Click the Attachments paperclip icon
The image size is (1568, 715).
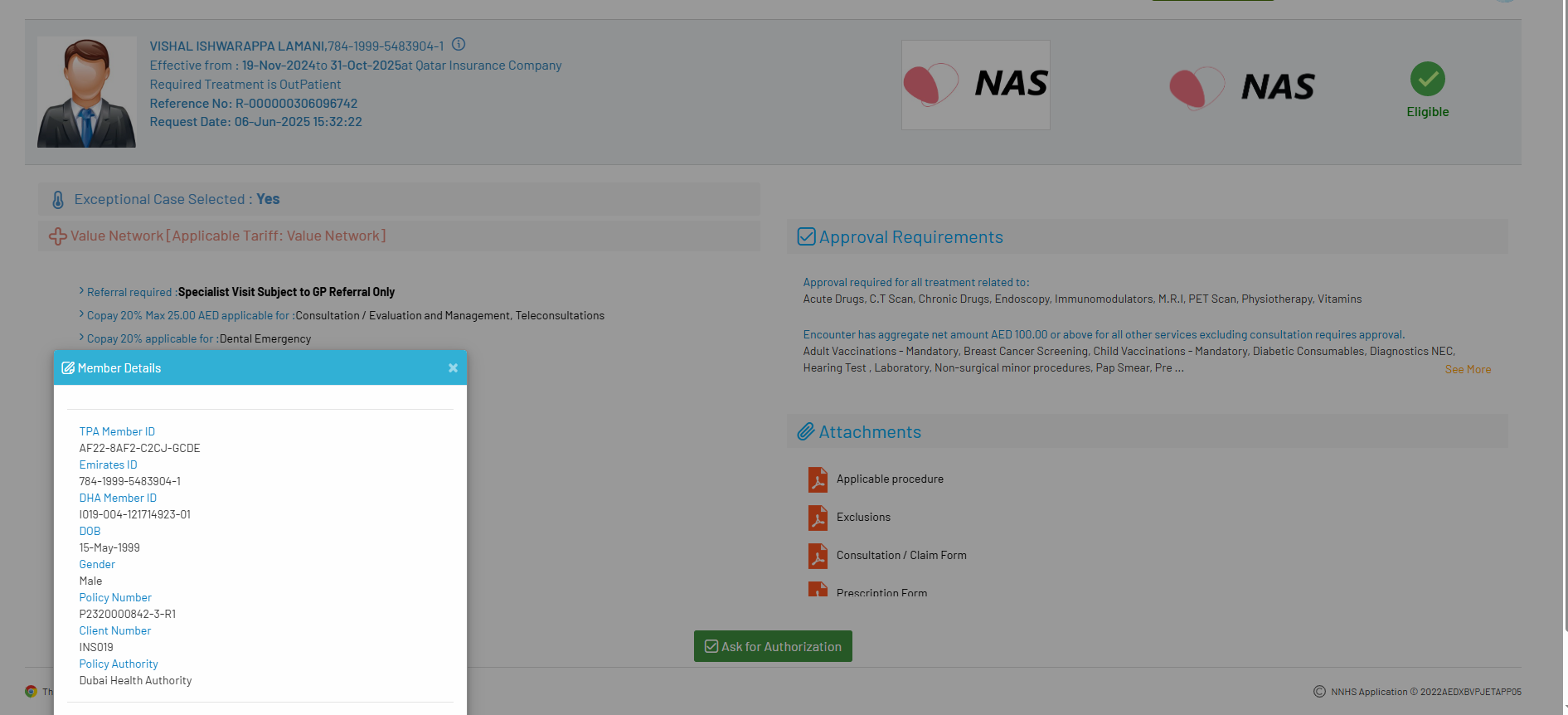(x=806, y=431)
